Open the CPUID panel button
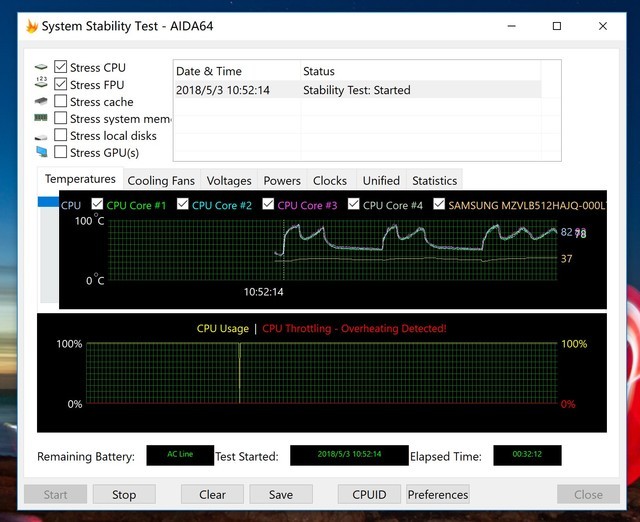 click(x=369, y=494)
